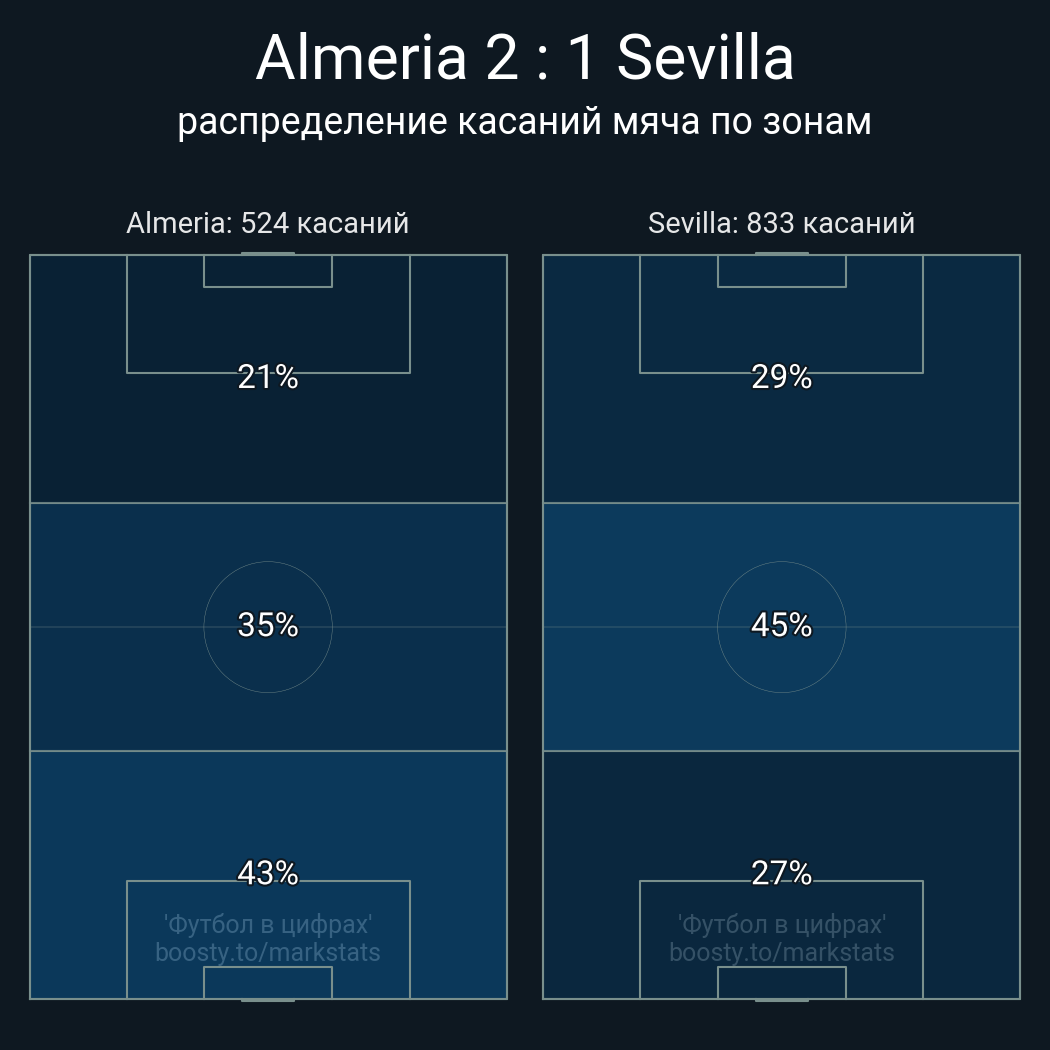Viewport: 1050px width, 1050px height.
Task: Click the bottom goal box on Almeria's pitch
Action: (268, 982)
